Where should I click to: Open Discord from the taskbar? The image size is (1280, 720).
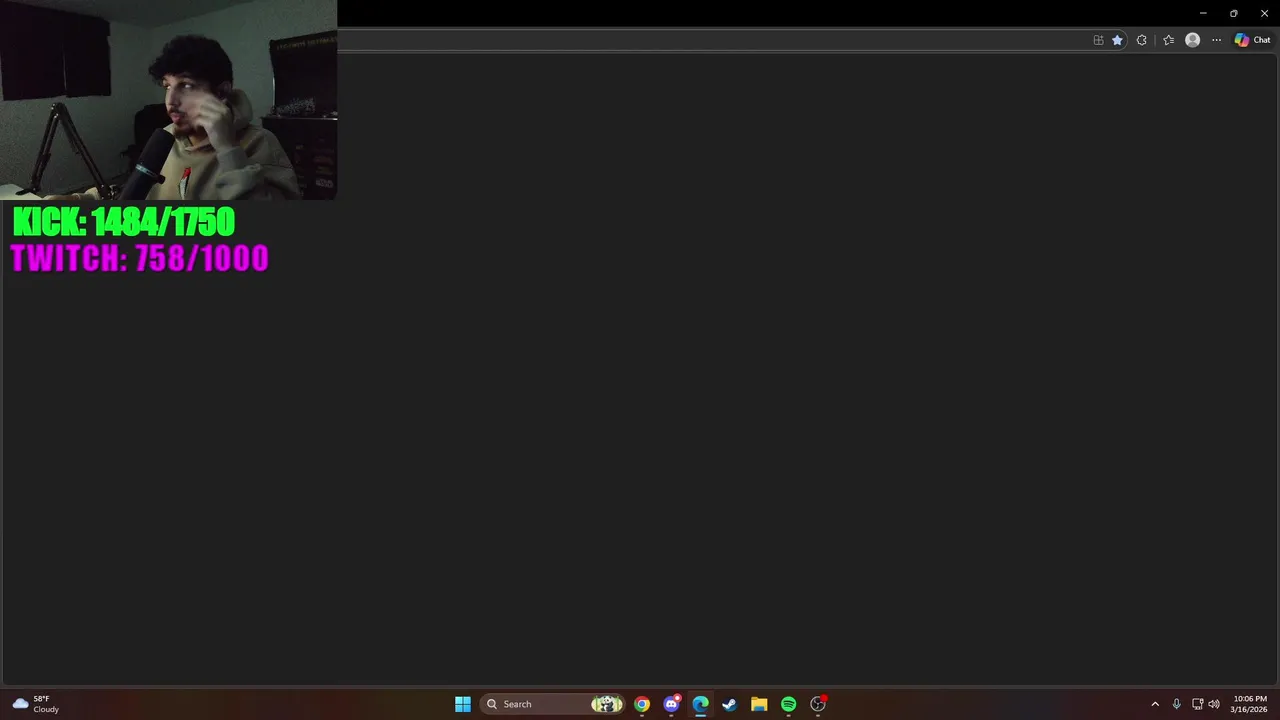pyautogui.click(x=671, y=704)
